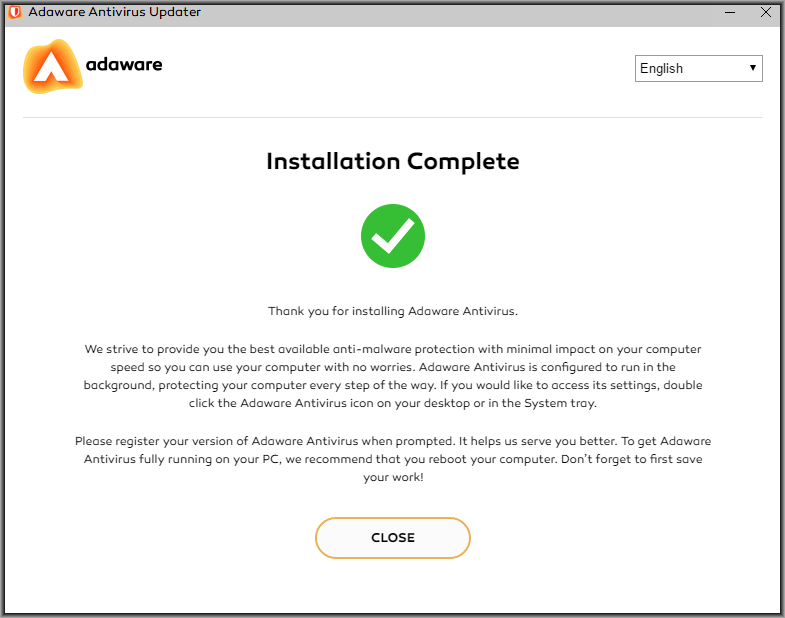Viewport: 785px width, 618px height.
Task: Click the line starting 'speed so you can use'
Action: 393,367
